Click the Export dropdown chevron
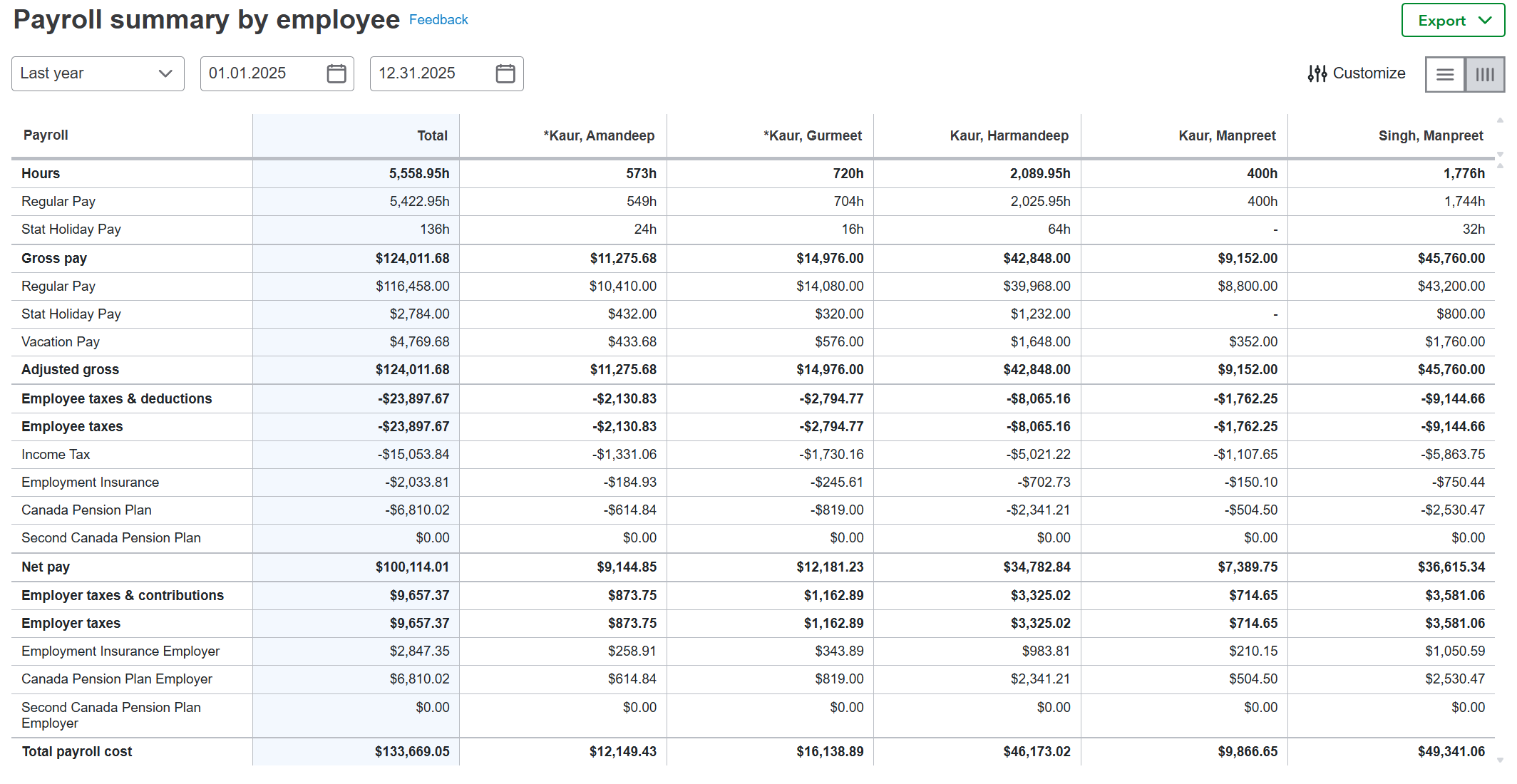1517x784 pixels. 1486,21
